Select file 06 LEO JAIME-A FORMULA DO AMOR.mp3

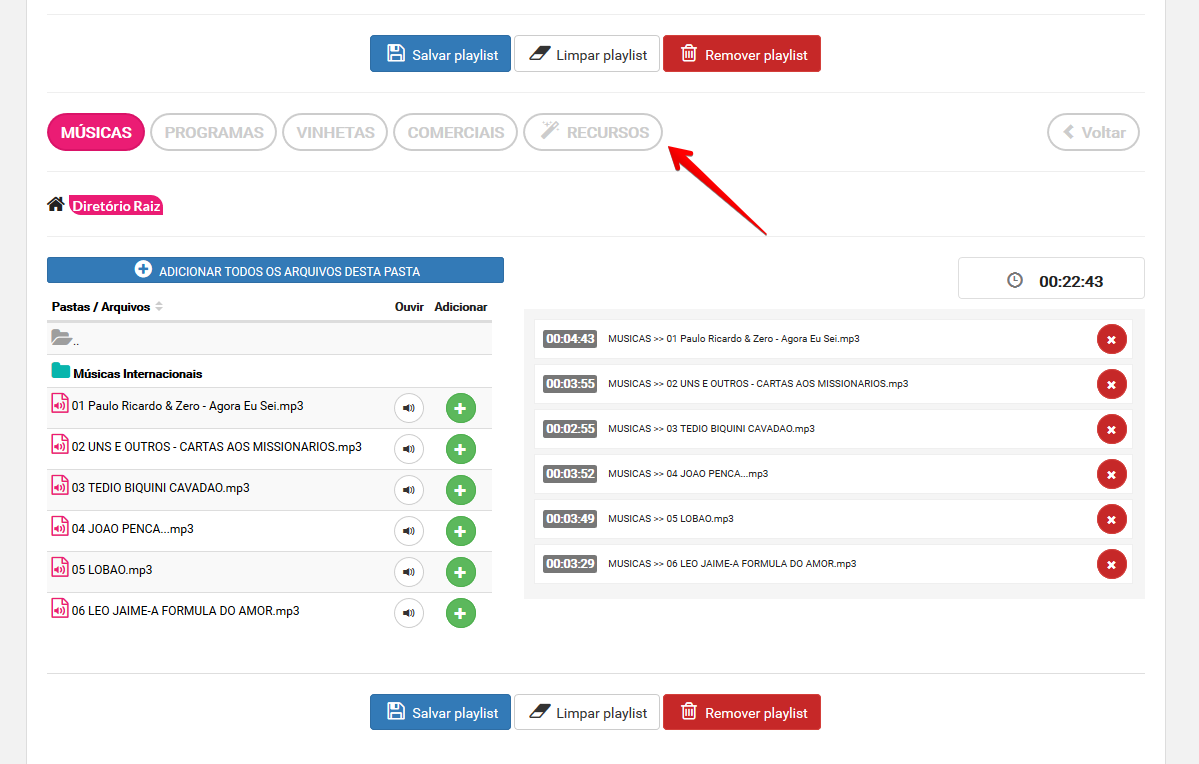pos(186,611)
